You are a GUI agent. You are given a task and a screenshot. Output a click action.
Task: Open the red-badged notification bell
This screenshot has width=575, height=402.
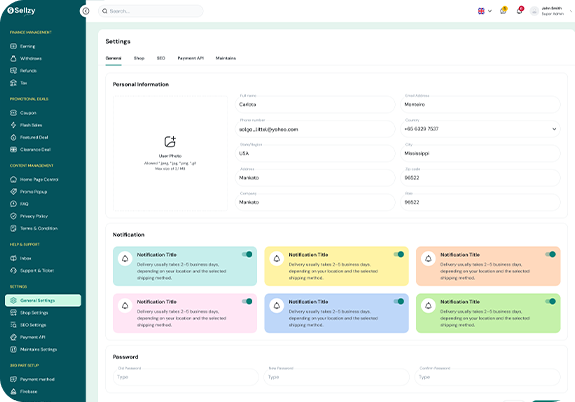520,11
